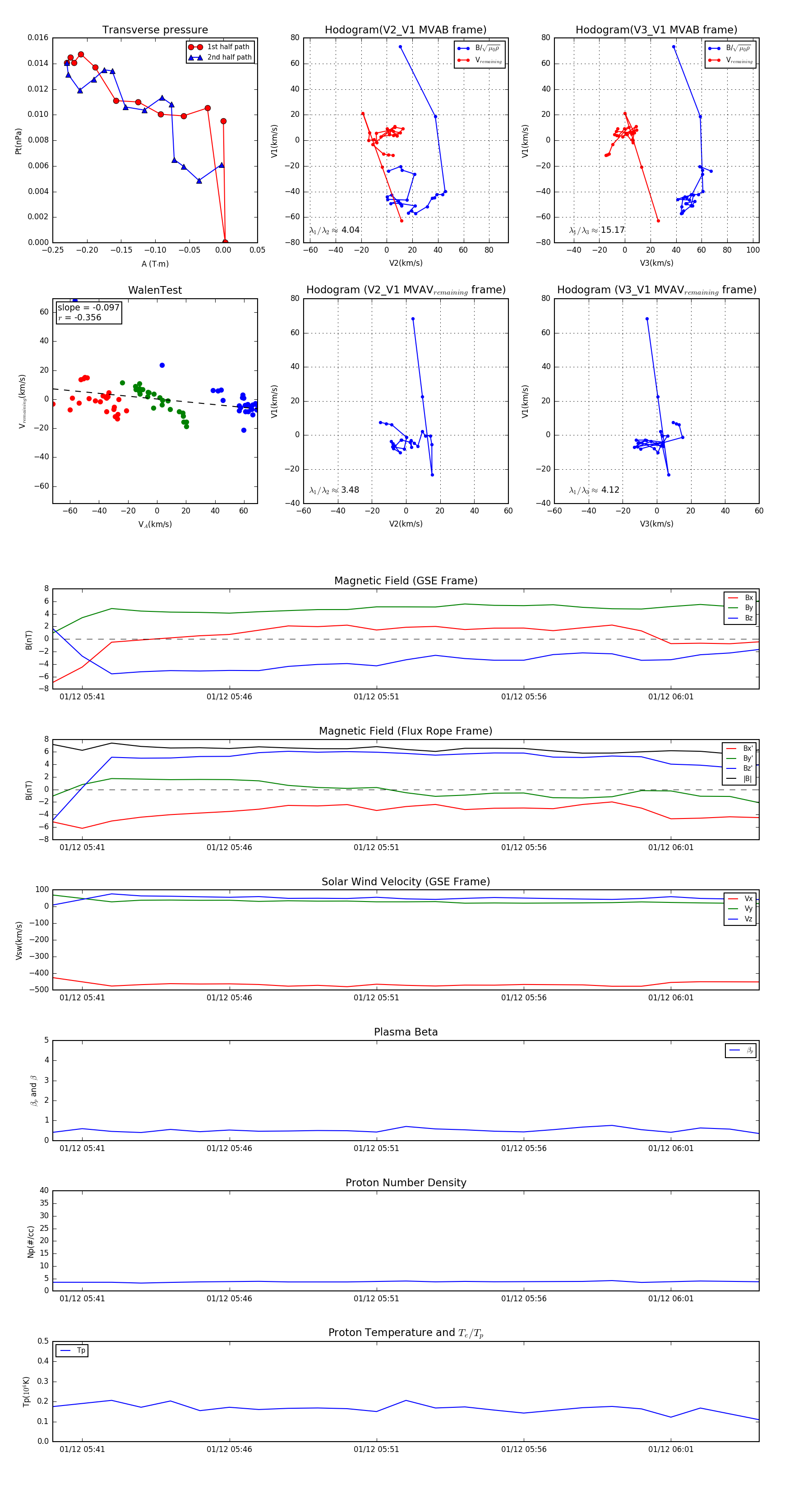Click the "Transverse pressure" plot title
812x1489 pixels.
[155, 30]
